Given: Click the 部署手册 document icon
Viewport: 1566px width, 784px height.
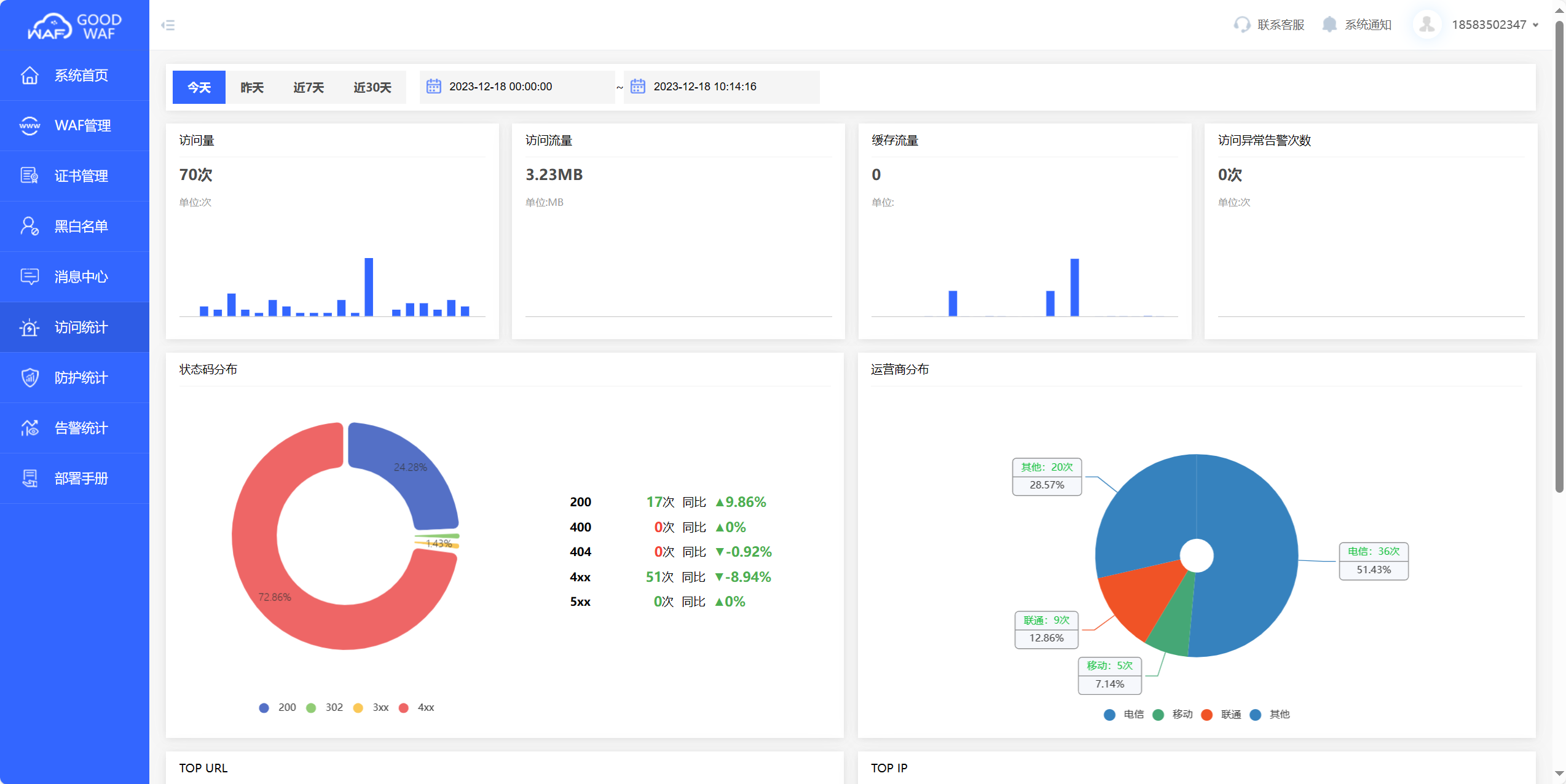Looking at the screenshot, I should pyautogui.click(x=30, y=478).
